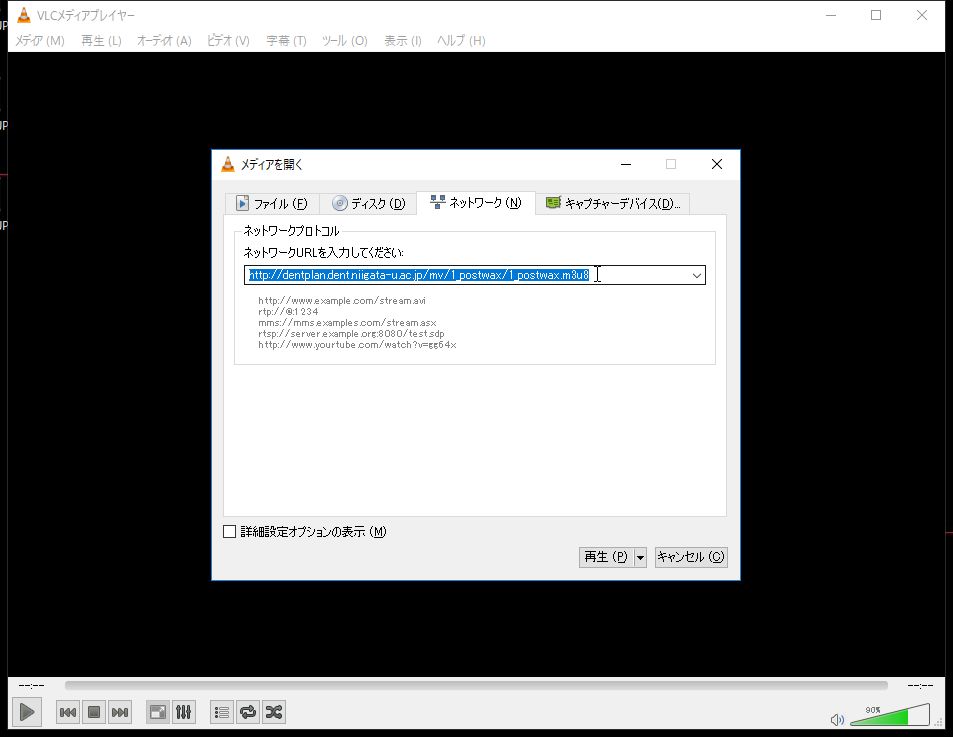Switch to the ディスク tab
953x737 pixels.
[x=369, y=204]
